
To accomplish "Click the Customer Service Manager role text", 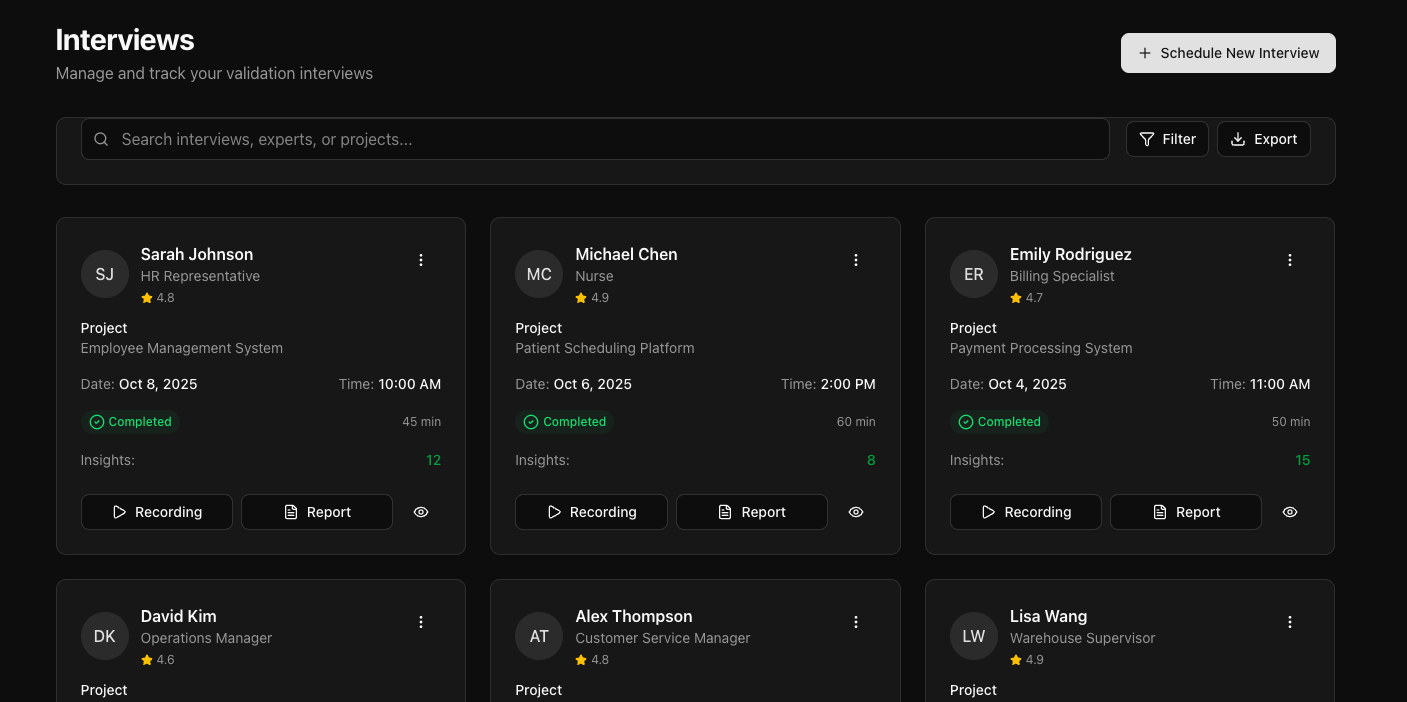I will tap(663, 638).
